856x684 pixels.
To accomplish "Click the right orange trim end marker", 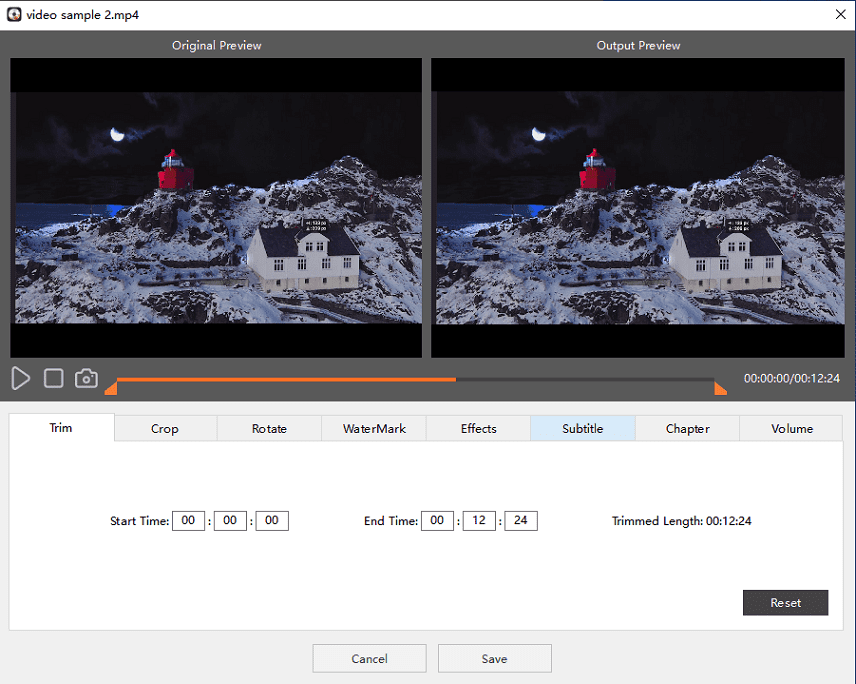I will pos(720,387).
